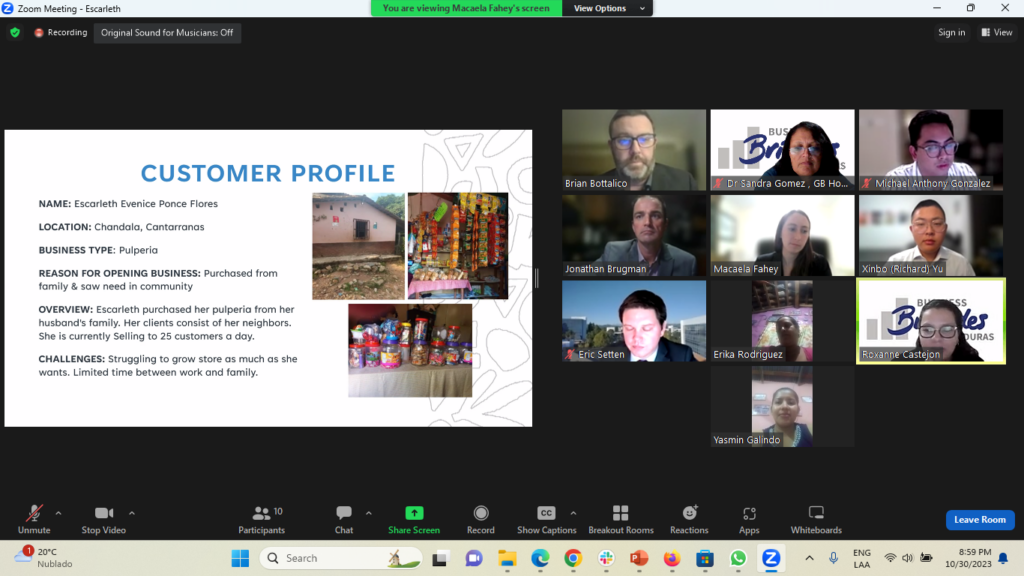The image size is (1024, 576).
Task: Click the Leave Room button
Action: click(x=979, y=520)
